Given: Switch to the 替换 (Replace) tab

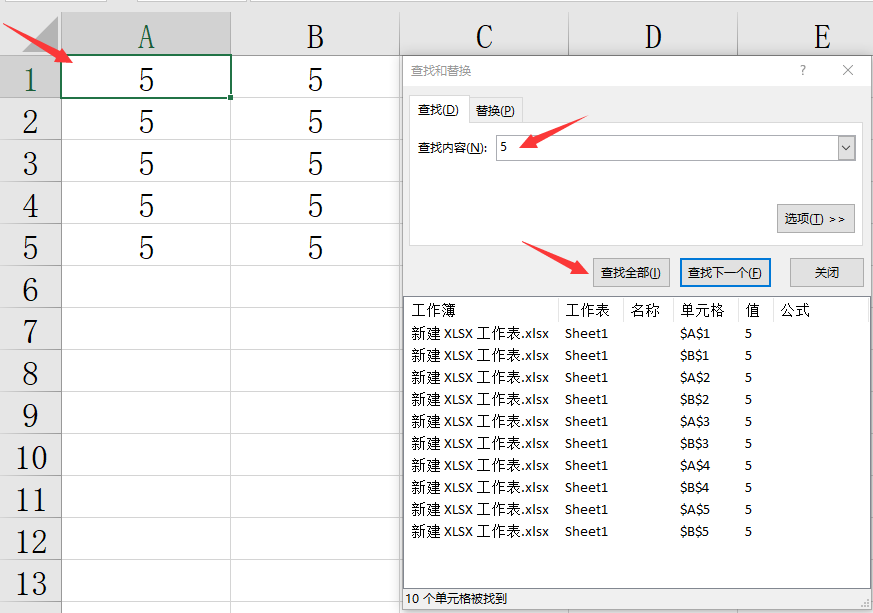Looking at the screenshot, I should [x=495, y=110].
